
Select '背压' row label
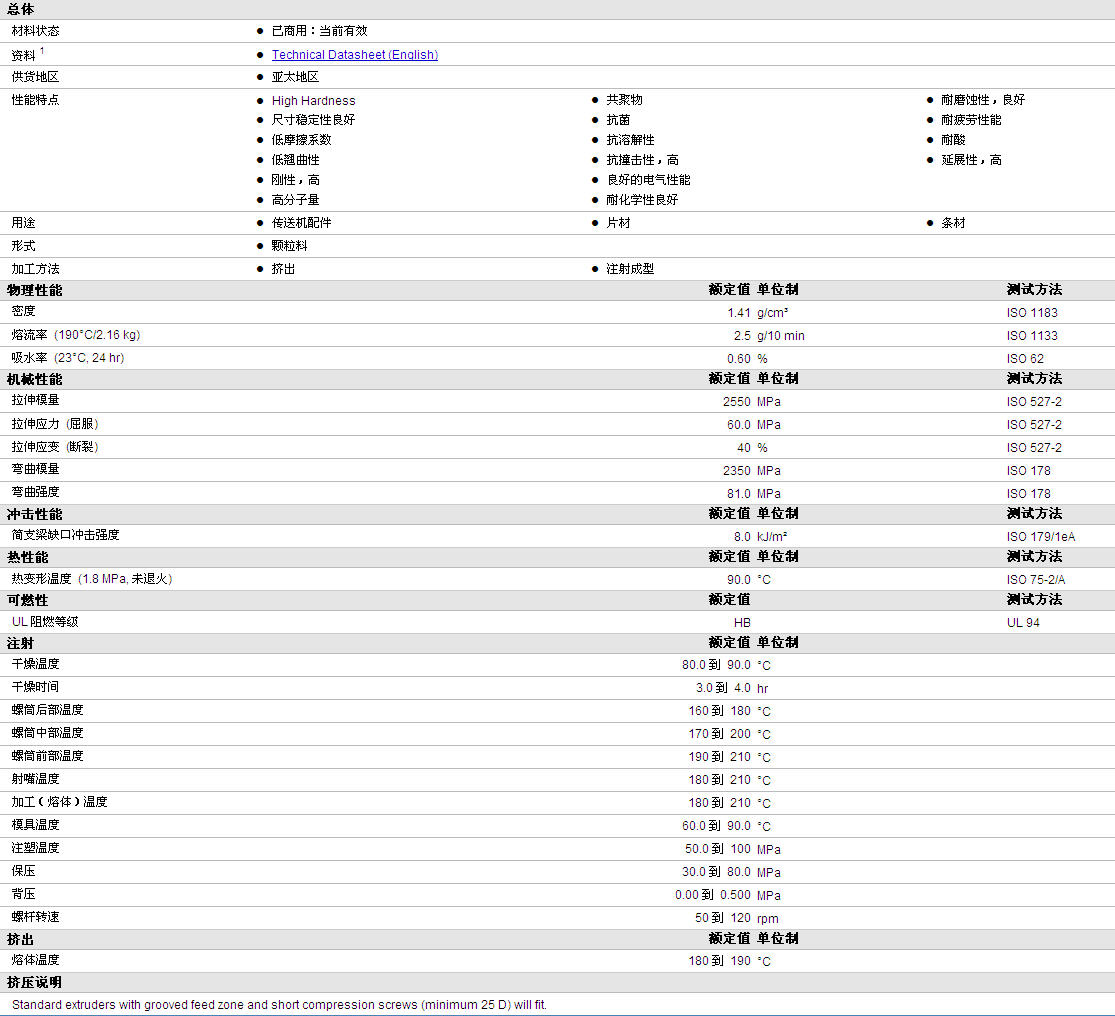23,894
